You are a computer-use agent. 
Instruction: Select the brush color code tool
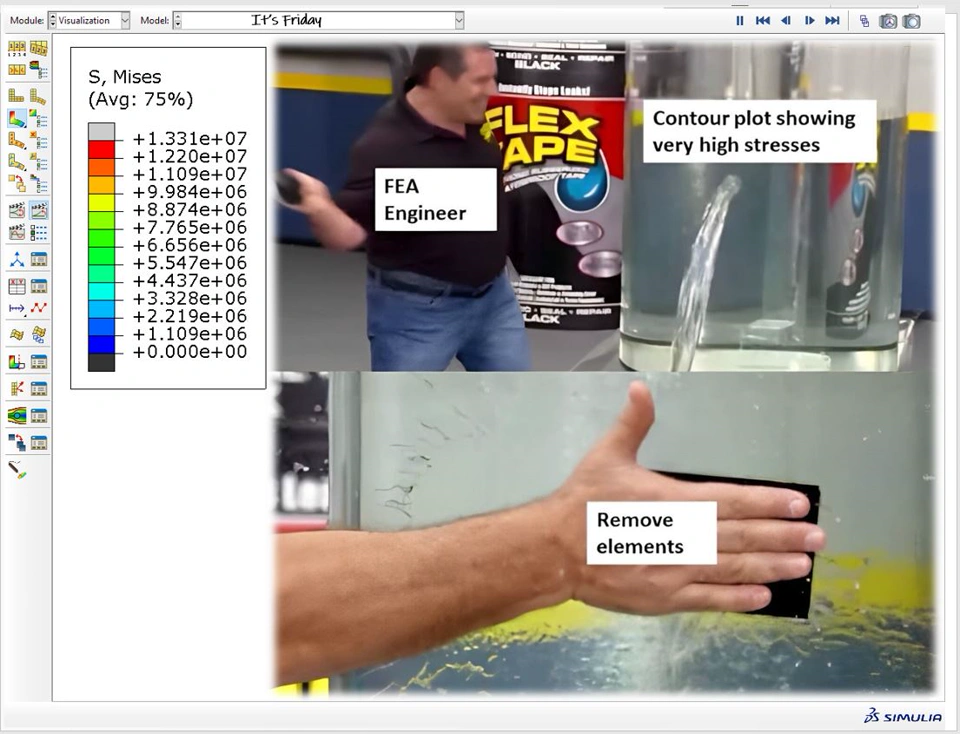17,470
